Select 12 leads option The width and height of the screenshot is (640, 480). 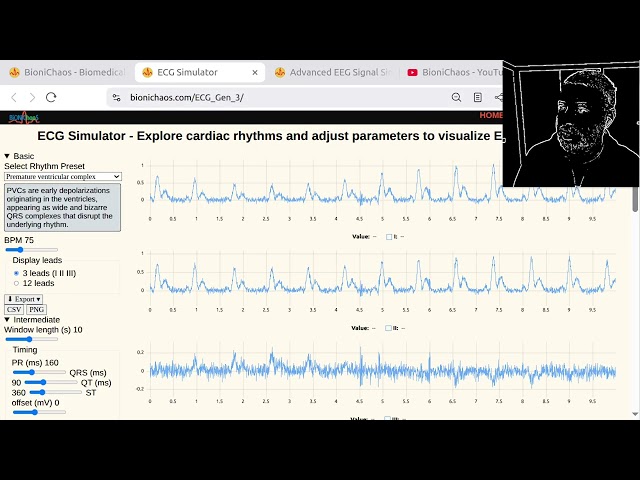tap(16, 283)
